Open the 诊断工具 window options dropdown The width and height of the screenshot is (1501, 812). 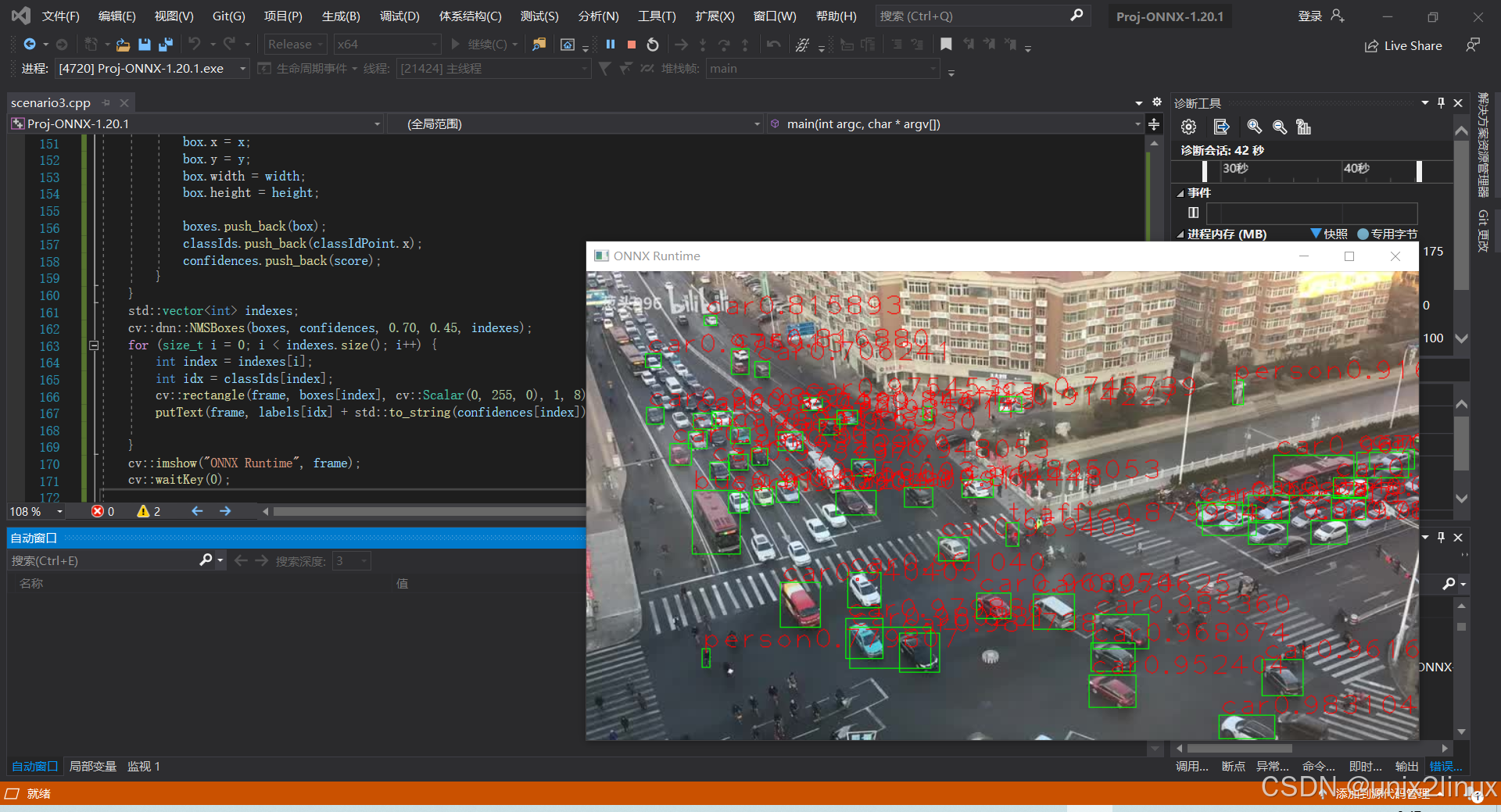click(x=1424, y=102)
